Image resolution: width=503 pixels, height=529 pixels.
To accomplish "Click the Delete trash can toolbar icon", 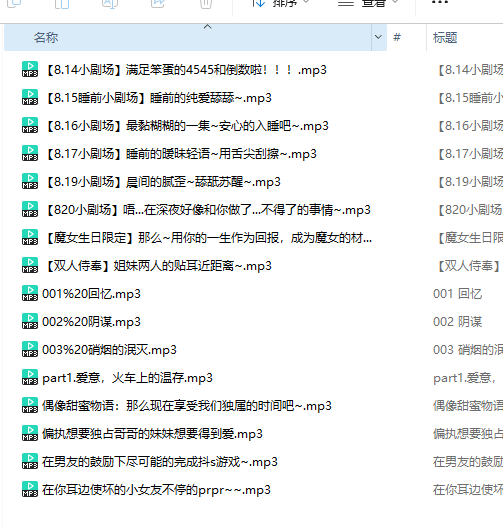I will point(205,3).
